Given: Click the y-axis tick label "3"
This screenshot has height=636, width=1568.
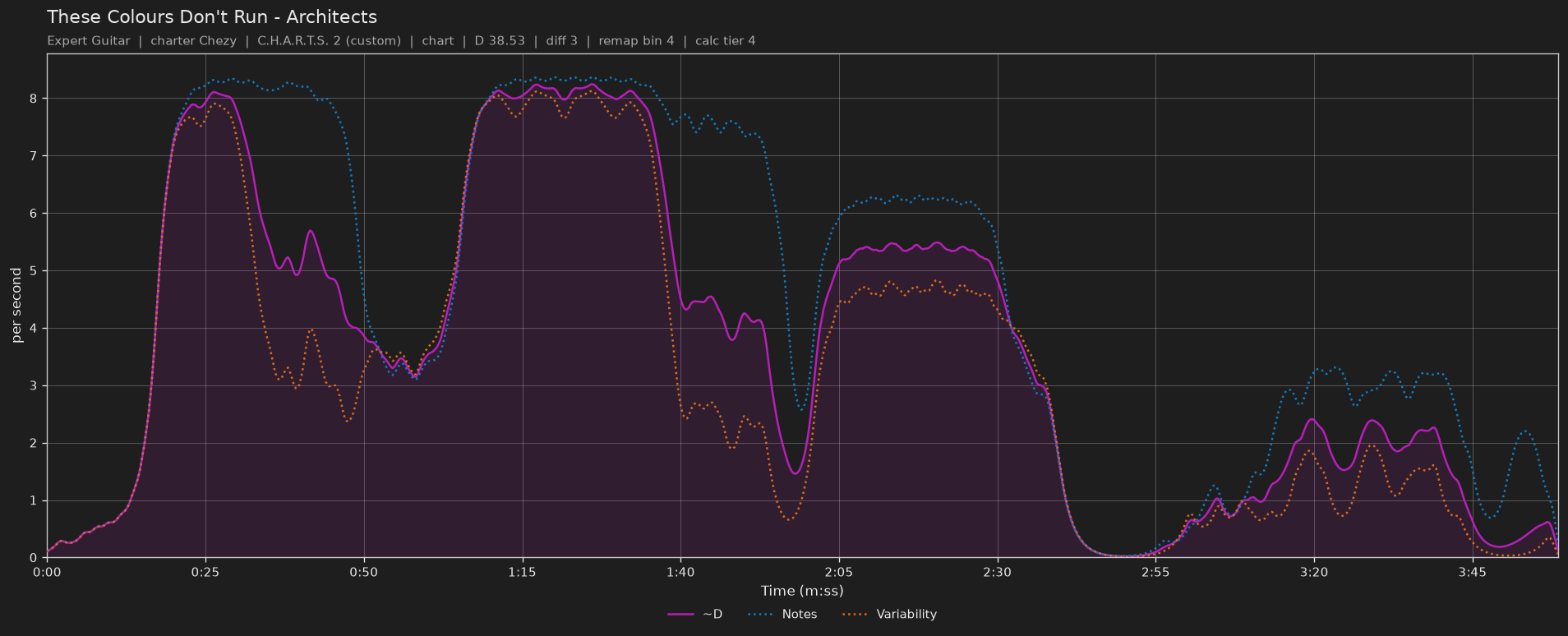Looking at the screenshot, I should click(x=34, y=386).
